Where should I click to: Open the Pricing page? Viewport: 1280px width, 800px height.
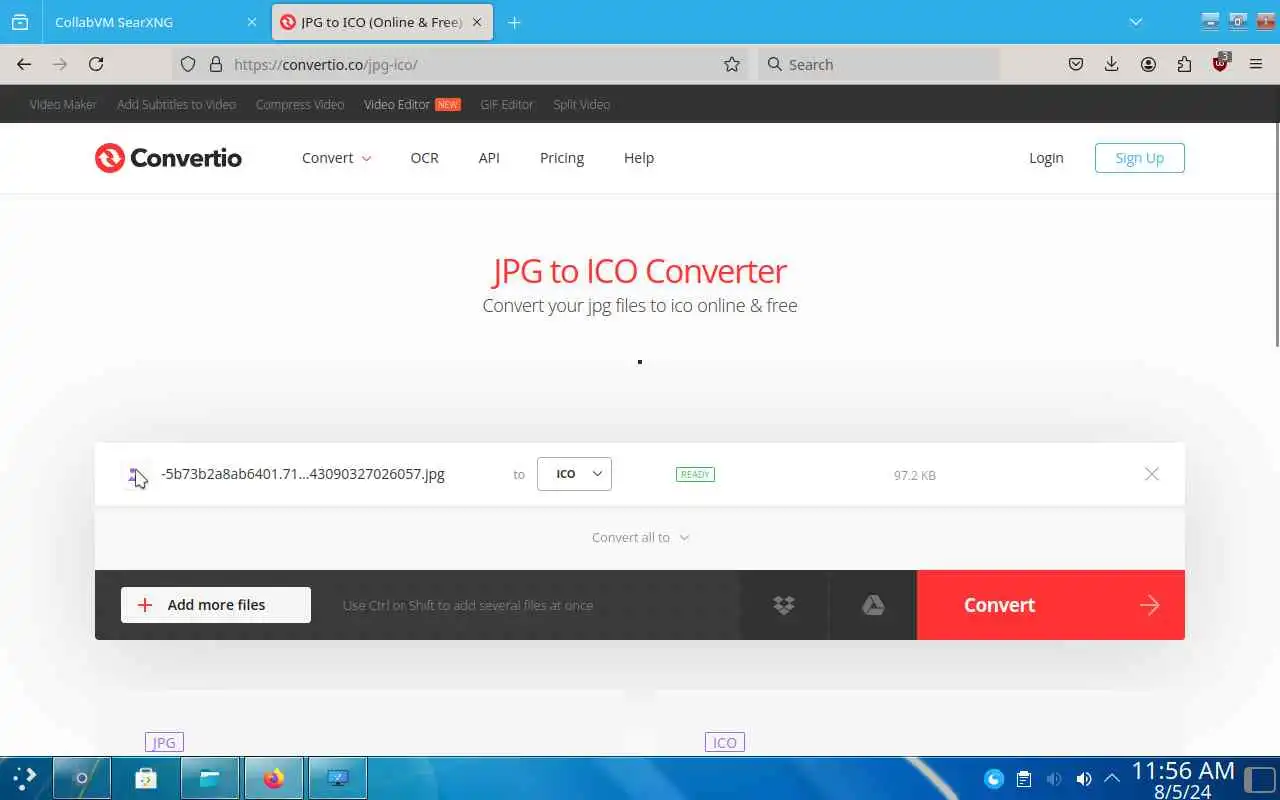coord(562,158)
